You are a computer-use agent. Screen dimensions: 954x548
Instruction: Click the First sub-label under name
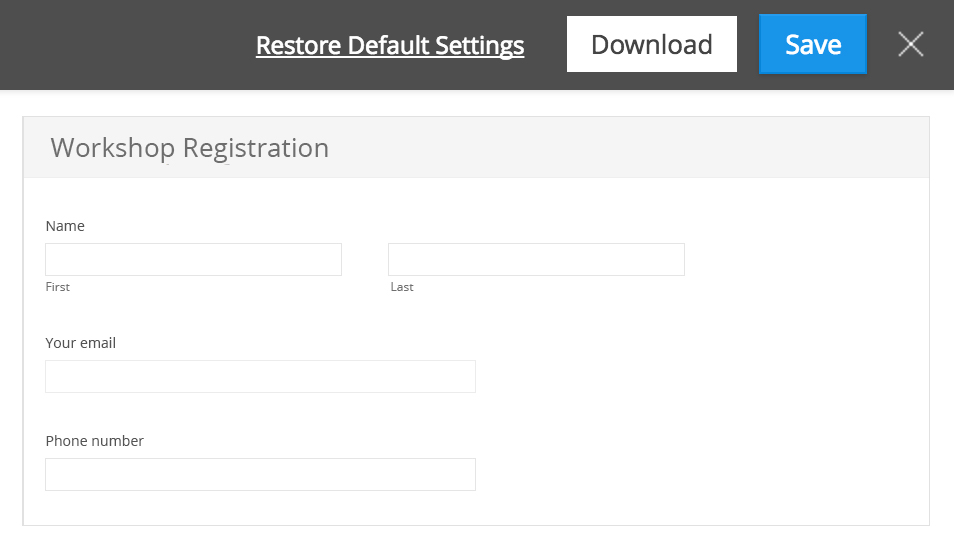(x=58, y=287)
